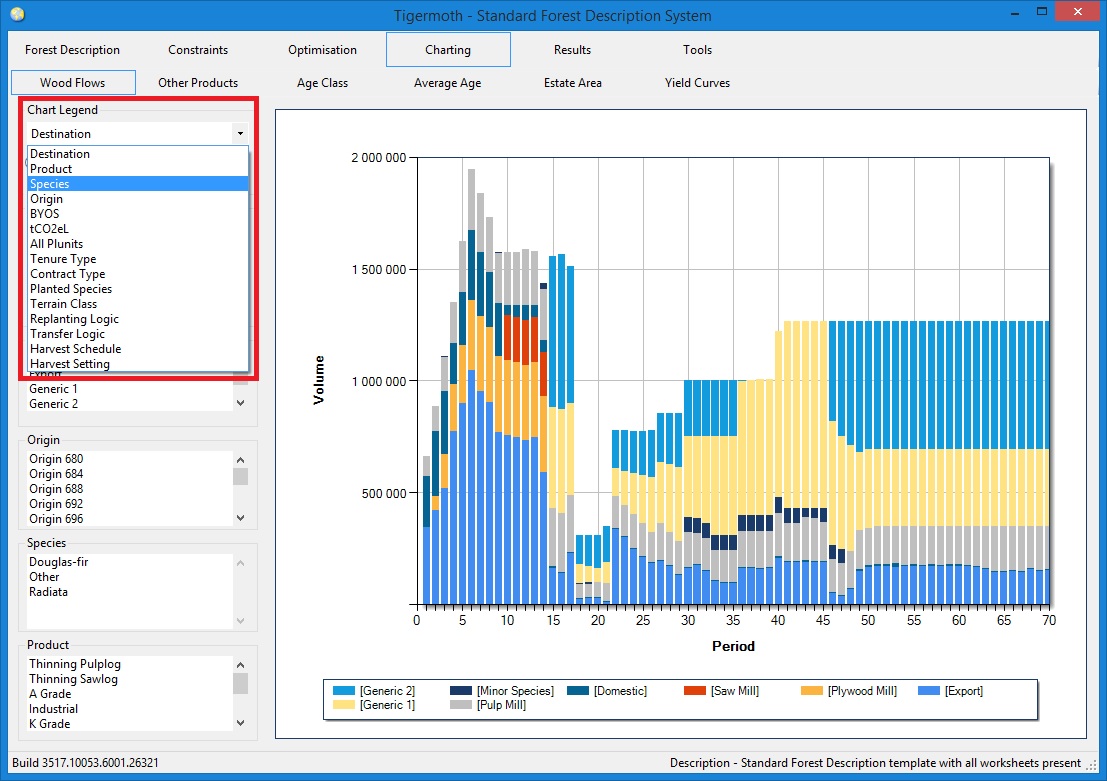
Task: Choose Product in the Chart Legend dropdown list
Action: point(138,169)
